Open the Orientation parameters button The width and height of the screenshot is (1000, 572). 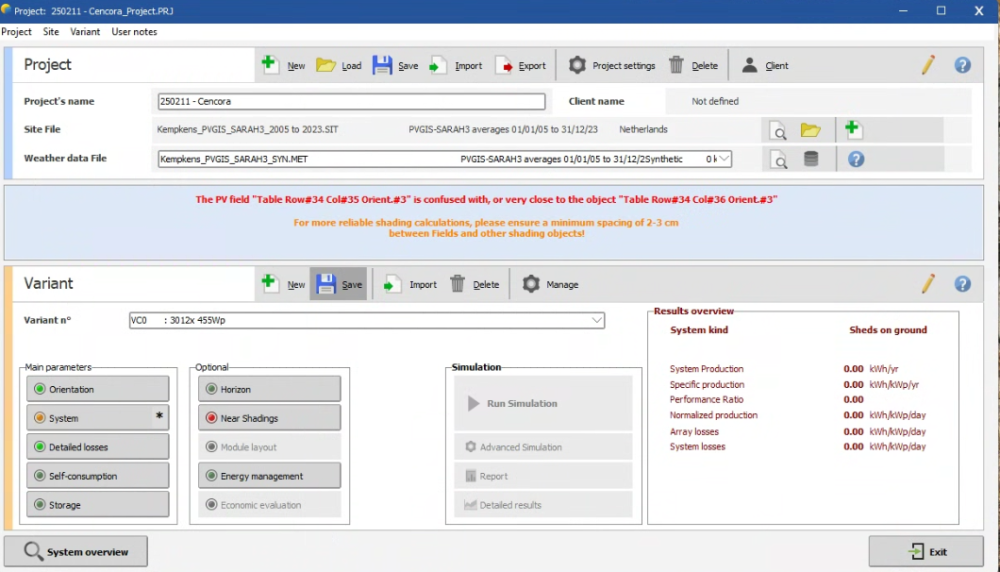tap(95, 389)
